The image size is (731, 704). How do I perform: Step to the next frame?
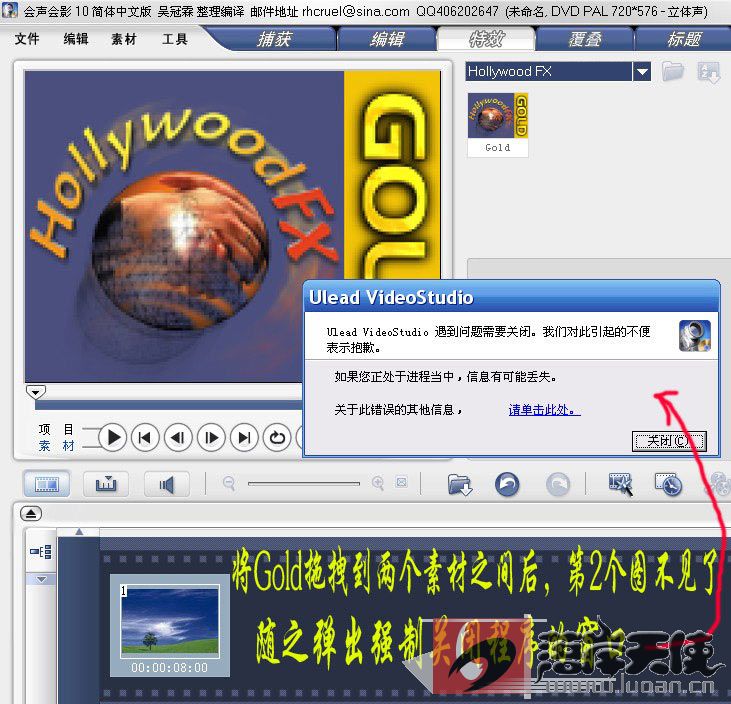pos(212,437)
